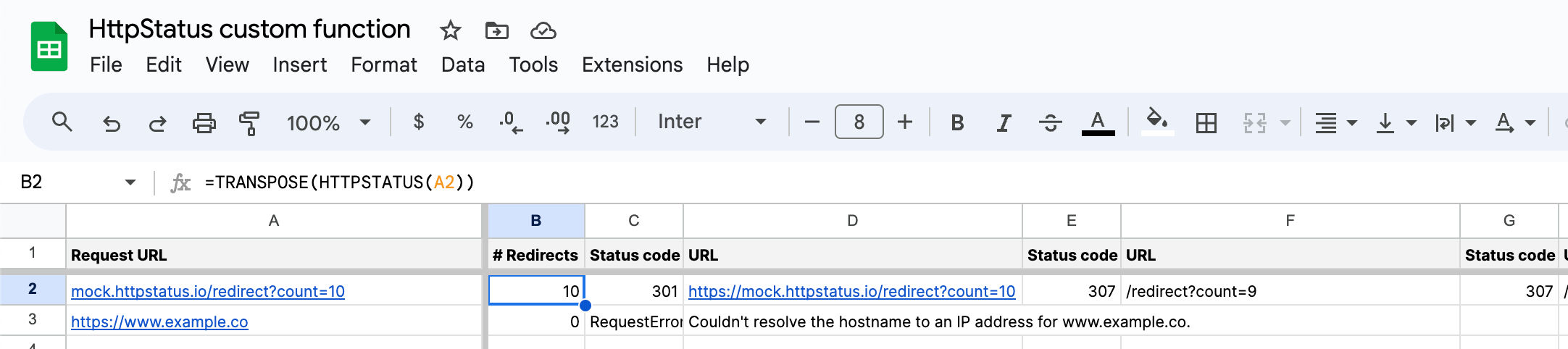Increase font size with plus button
The height and width of the screenshot is (349, 1568).
(x=904, y=122)
